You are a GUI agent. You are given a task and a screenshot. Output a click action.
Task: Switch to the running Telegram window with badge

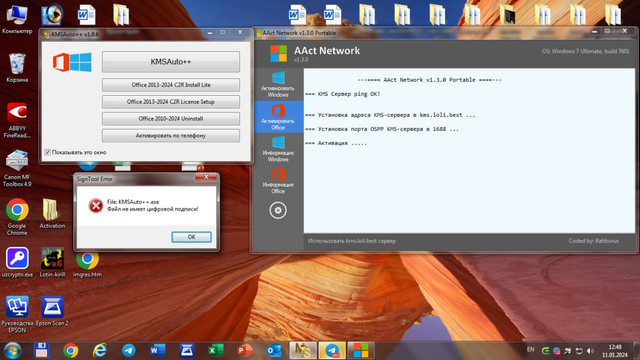point(332,351)
